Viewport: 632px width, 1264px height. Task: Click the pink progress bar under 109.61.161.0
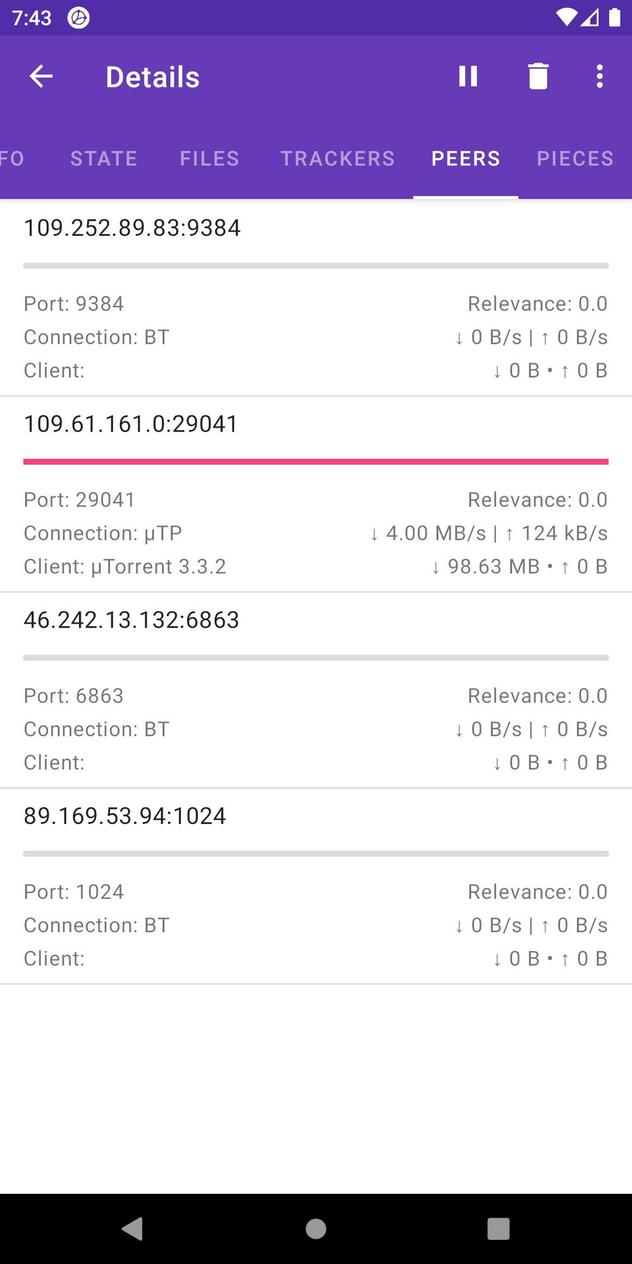[316, 460]
